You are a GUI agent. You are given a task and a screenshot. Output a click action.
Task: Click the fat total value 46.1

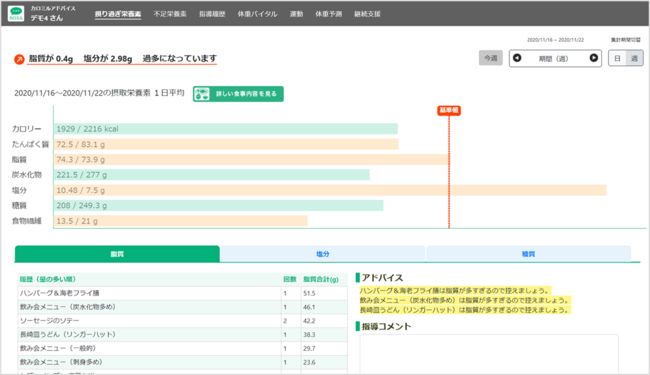309,307
